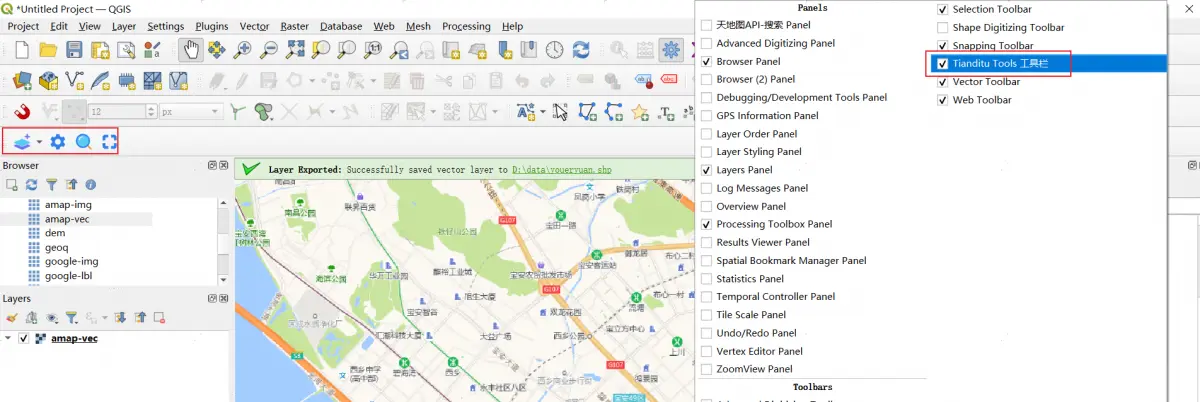Toggle Processing Toolbox Panel checkbox
The height and width of the screenshot is (402, 1200).
(x=706, y=224)
